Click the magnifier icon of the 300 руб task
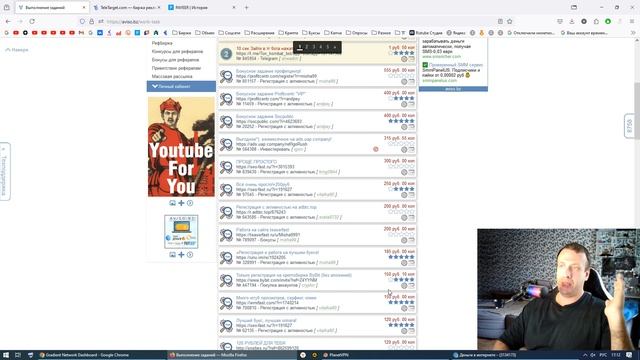This screenshot has height=360, width=640. click(226, 167)
